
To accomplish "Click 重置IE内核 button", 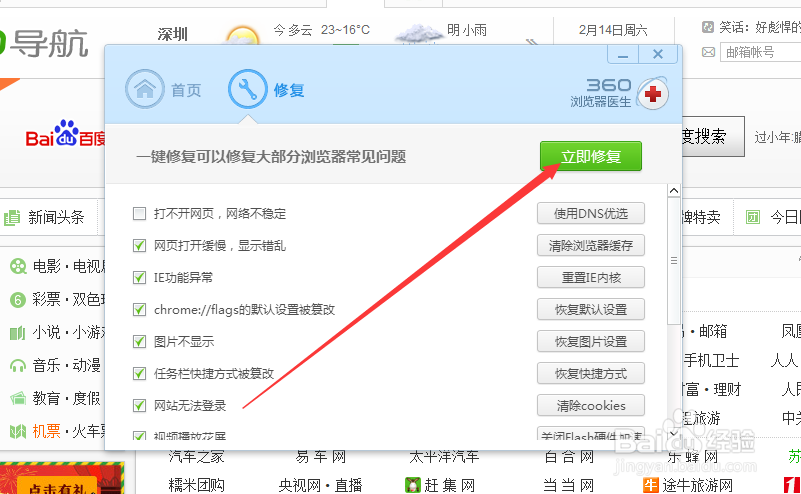I will [x=591, y=277].
